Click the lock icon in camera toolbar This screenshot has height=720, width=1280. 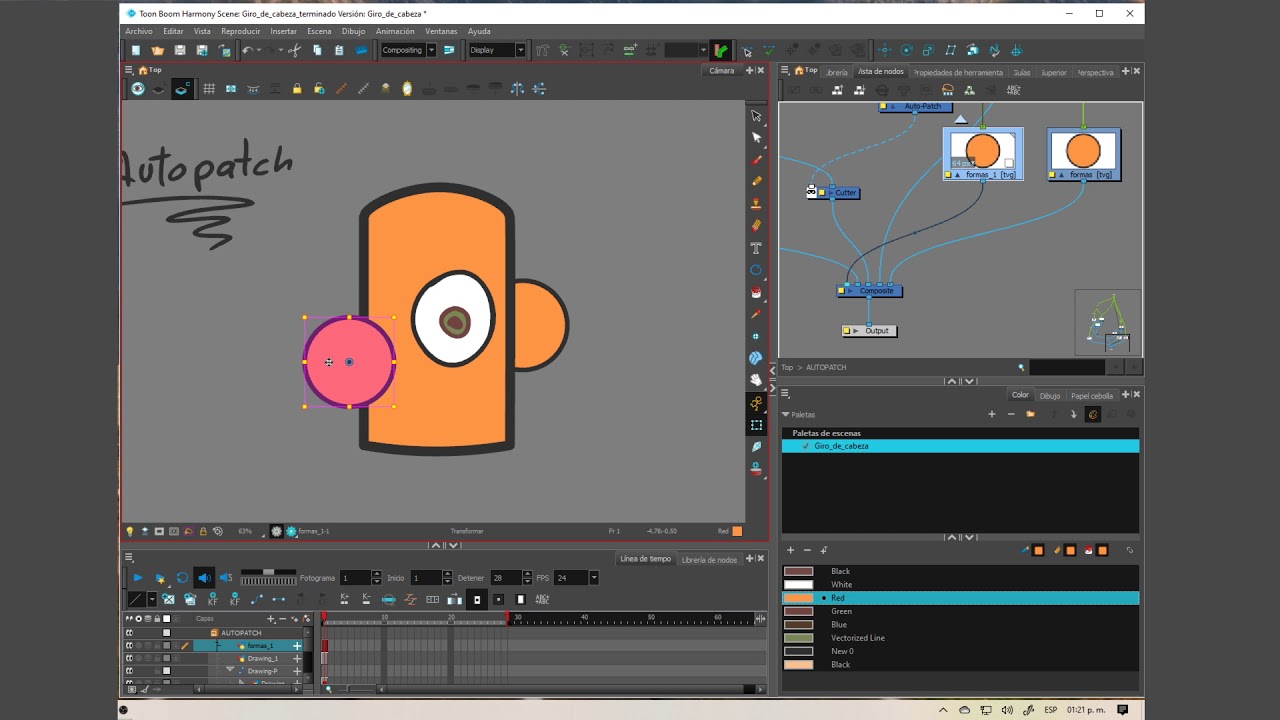click(297, 89)
